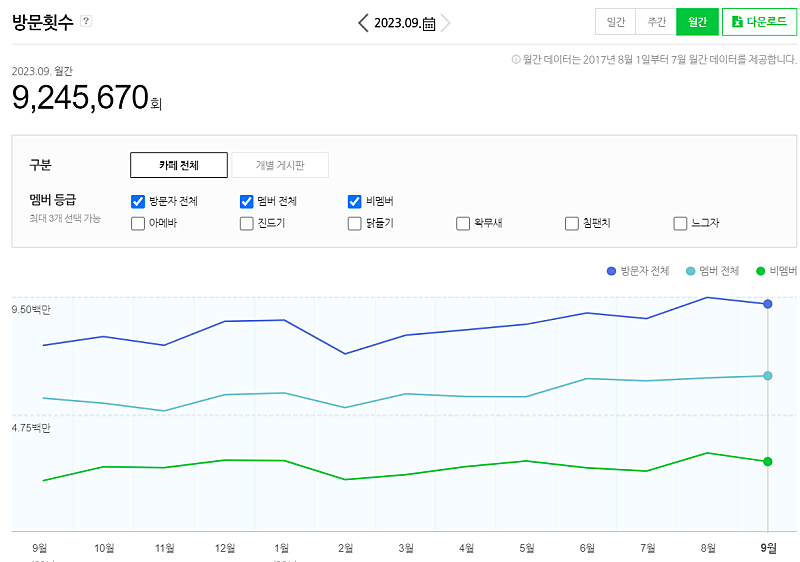The width and height of the screenshot is (800, 562).
Task: Open the calendar date picker icon
Action: [429, 23]
